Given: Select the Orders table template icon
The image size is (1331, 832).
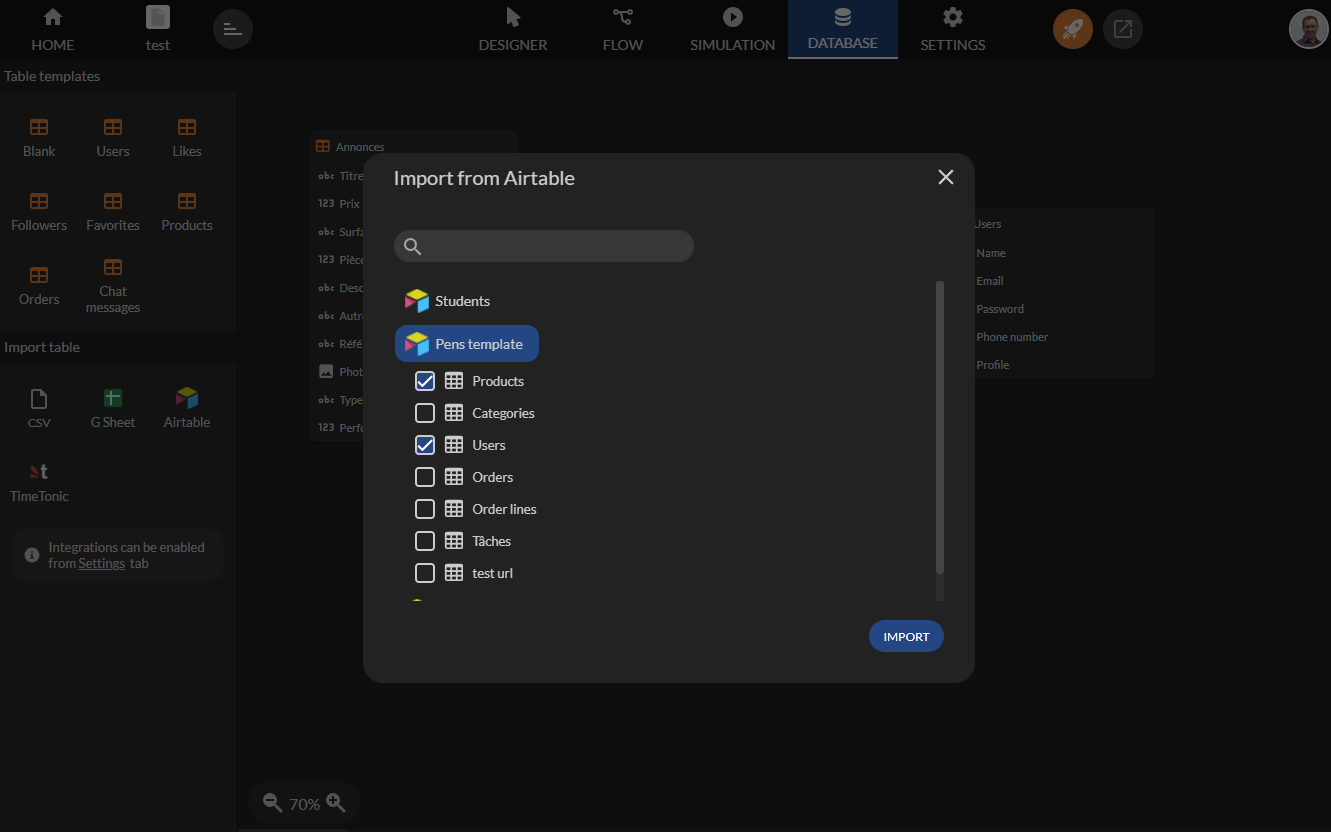Looking at the screenshot, I should 39,275.
